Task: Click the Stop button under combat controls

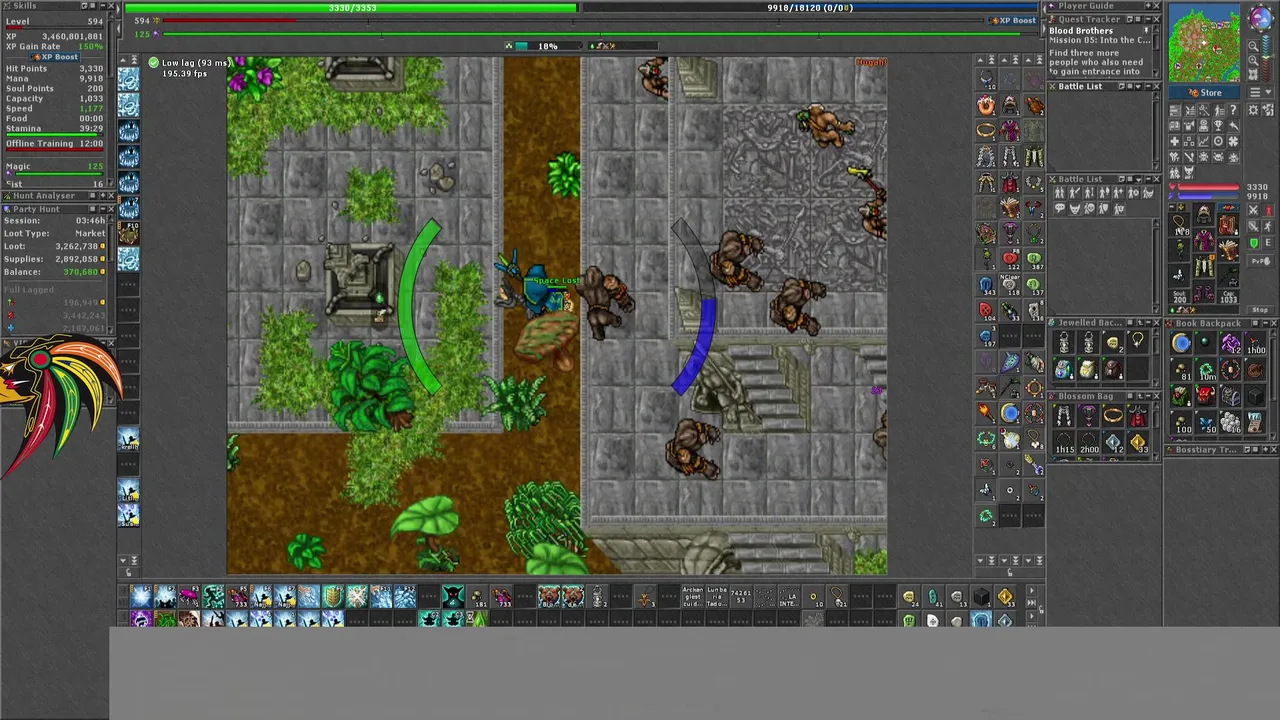Action: coord(1260,309)
